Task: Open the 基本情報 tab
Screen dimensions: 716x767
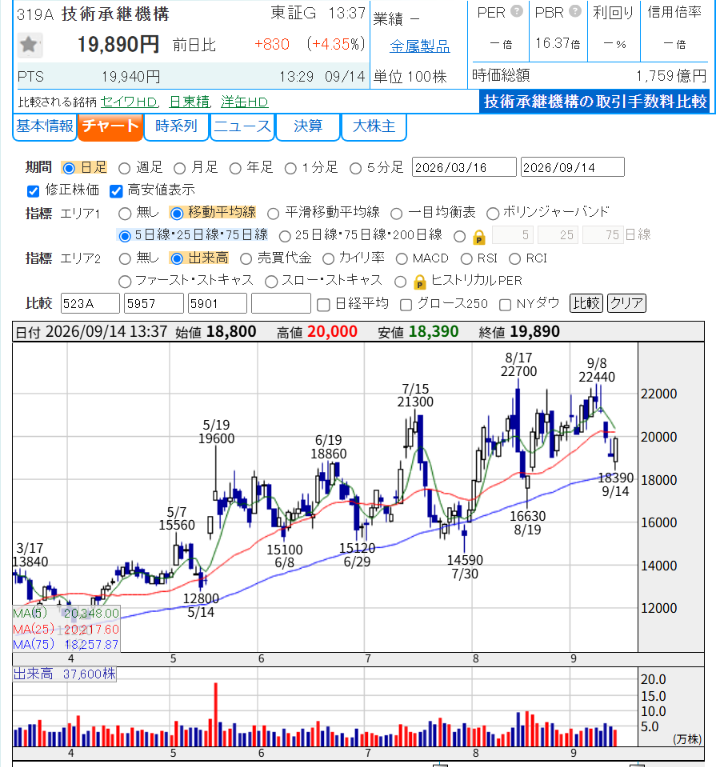Action: pyautogui.click(x=45, y=127)
